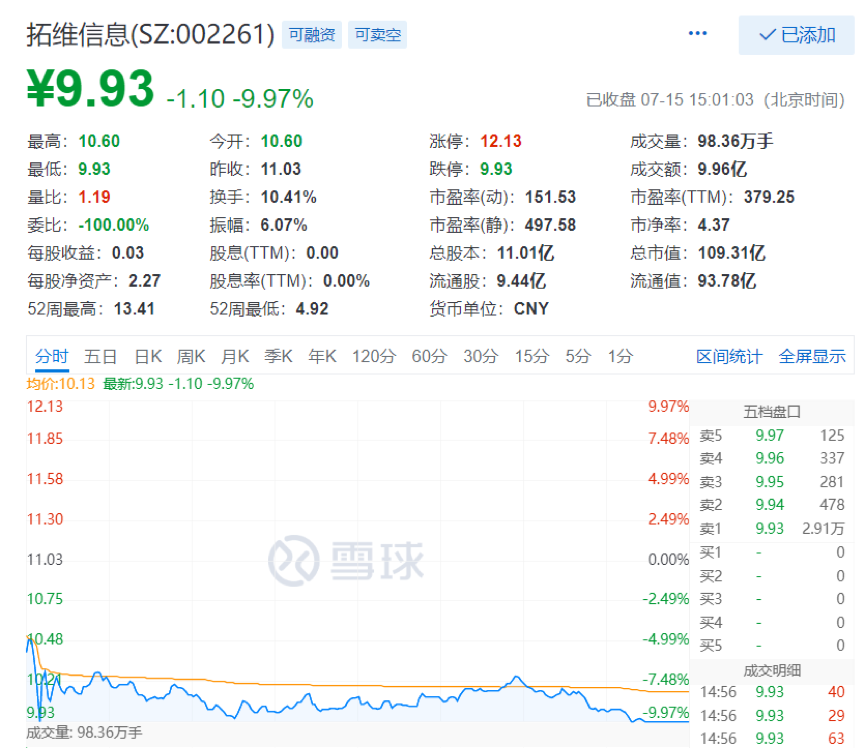This screenshot has height=748, width=865.
Task: Select the 卖2 order row at 9.94
Action: tap(772, 505)
